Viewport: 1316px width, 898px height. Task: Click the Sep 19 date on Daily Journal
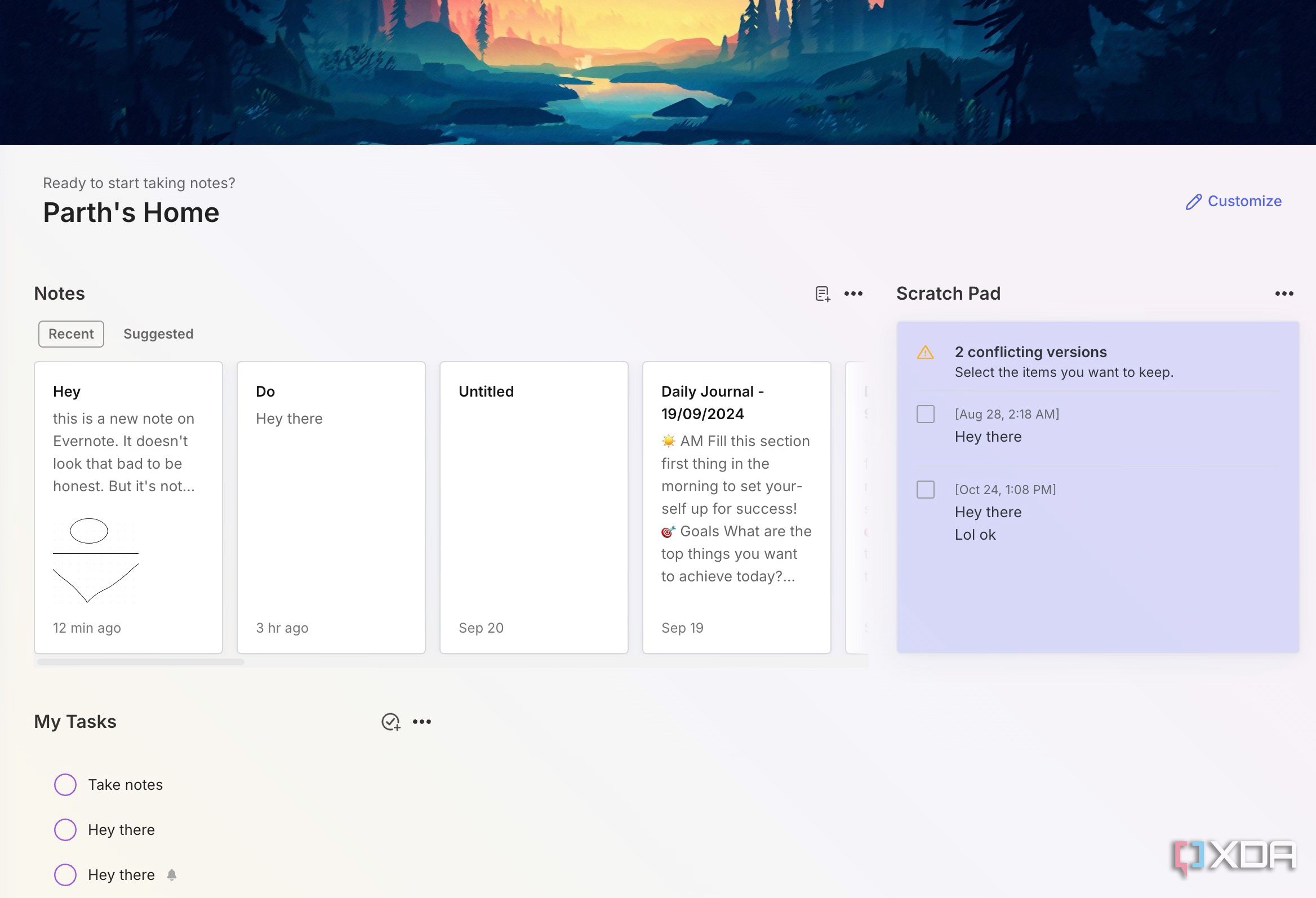[682, 628]
